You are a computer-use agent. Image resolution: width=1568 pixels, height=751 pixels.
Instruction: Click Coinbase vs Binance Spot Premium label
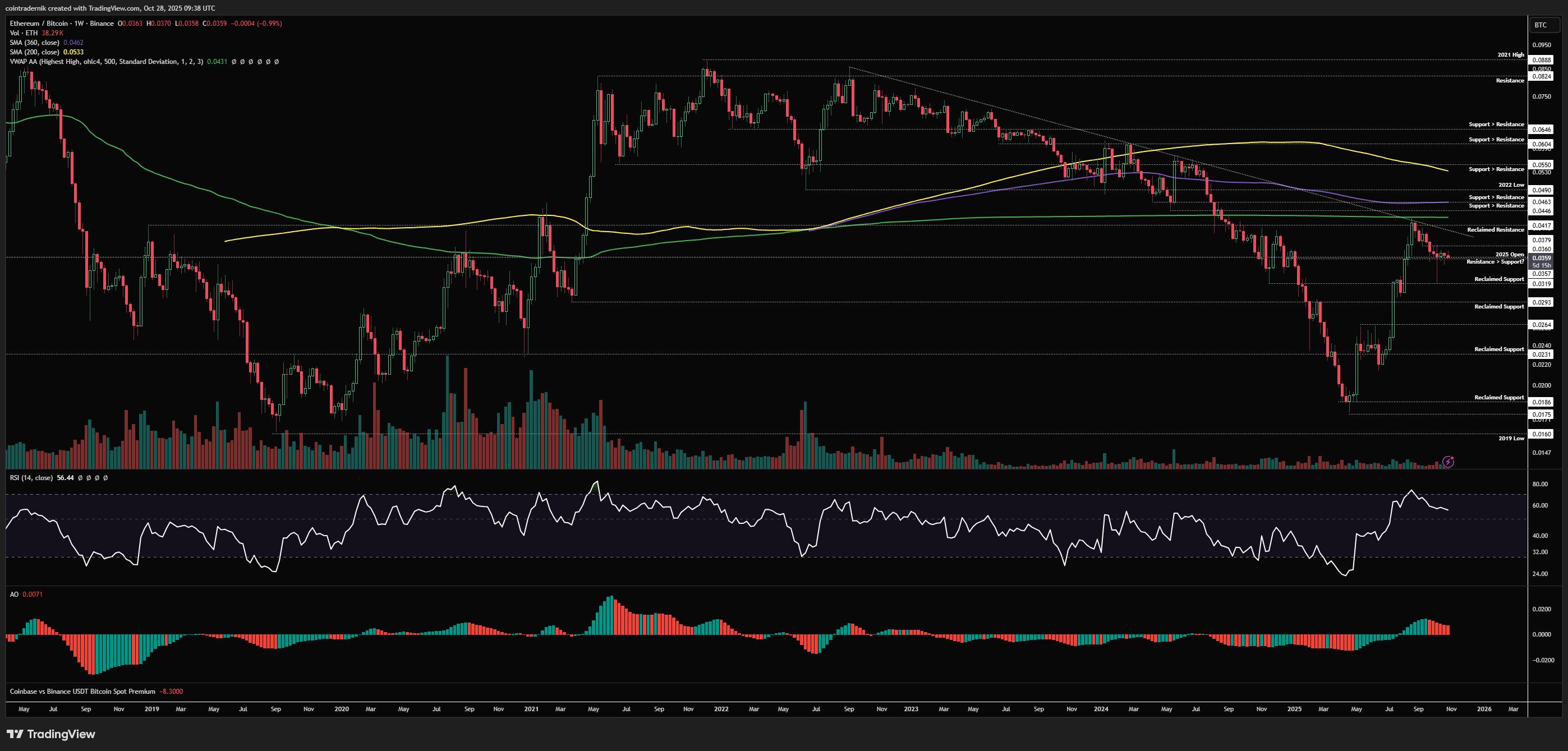82,692
